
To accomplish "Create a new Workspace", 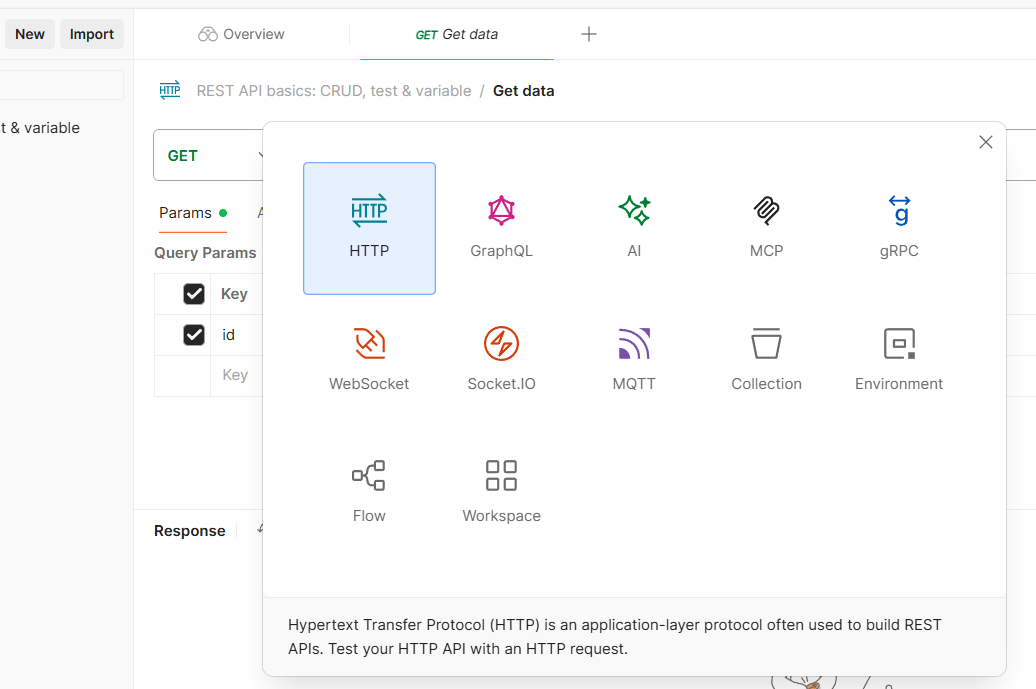I will point(501,490).
